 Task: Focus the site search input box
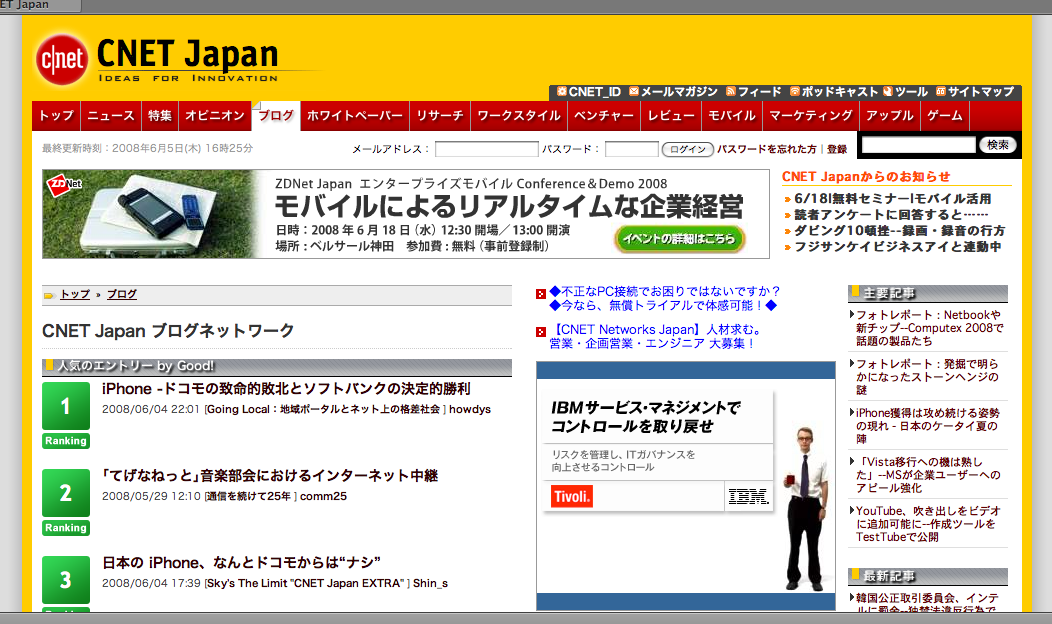click(x=918, y=145)
